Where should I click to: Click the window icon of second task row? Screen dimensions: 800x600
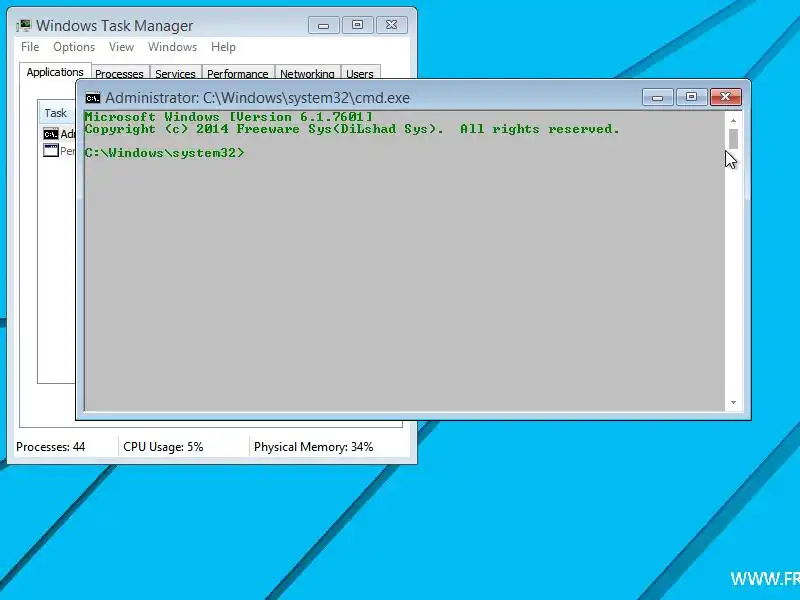point(51,151)
